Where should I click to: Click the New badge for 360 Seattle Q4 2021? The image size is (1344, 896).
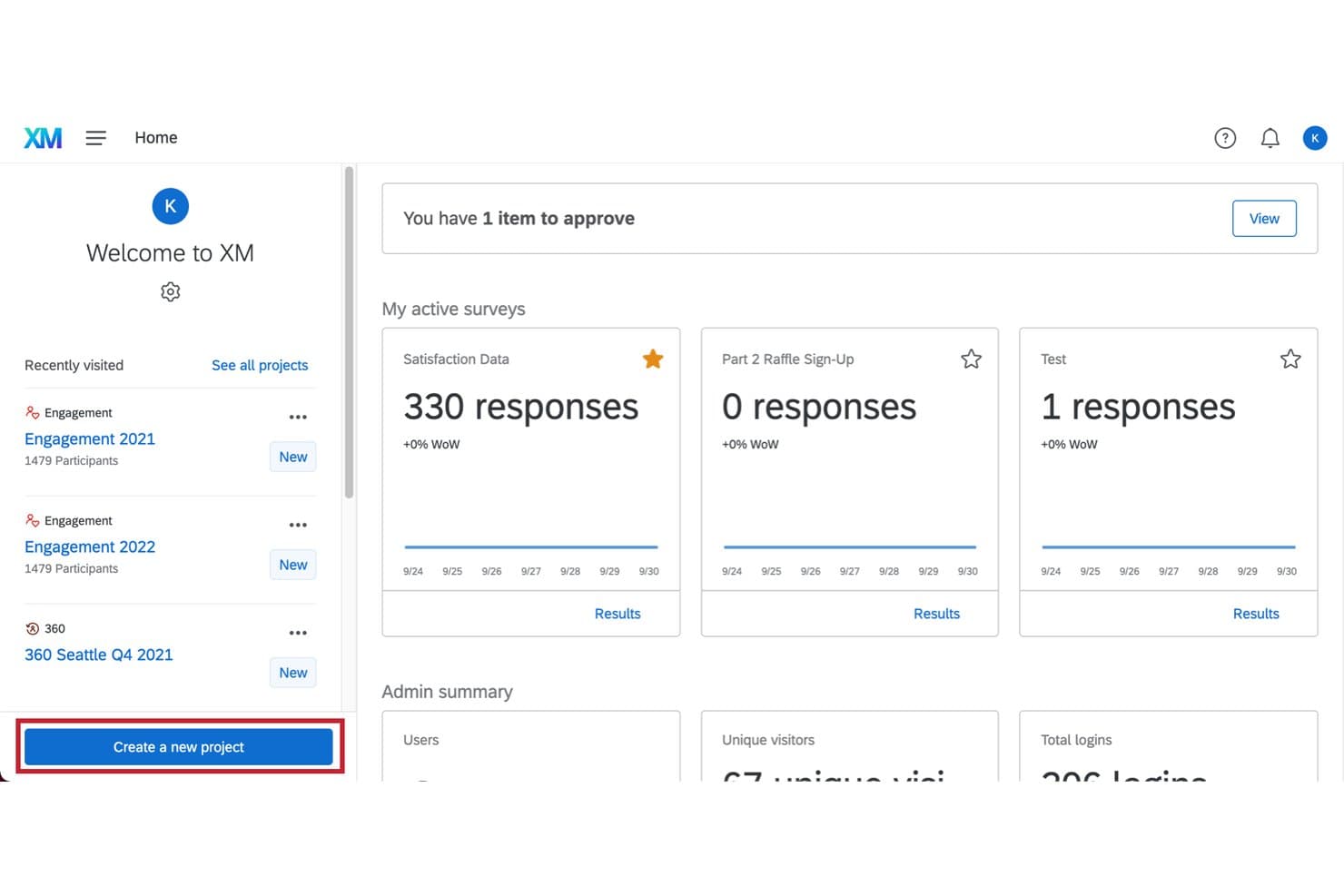[x=292, y=673]
